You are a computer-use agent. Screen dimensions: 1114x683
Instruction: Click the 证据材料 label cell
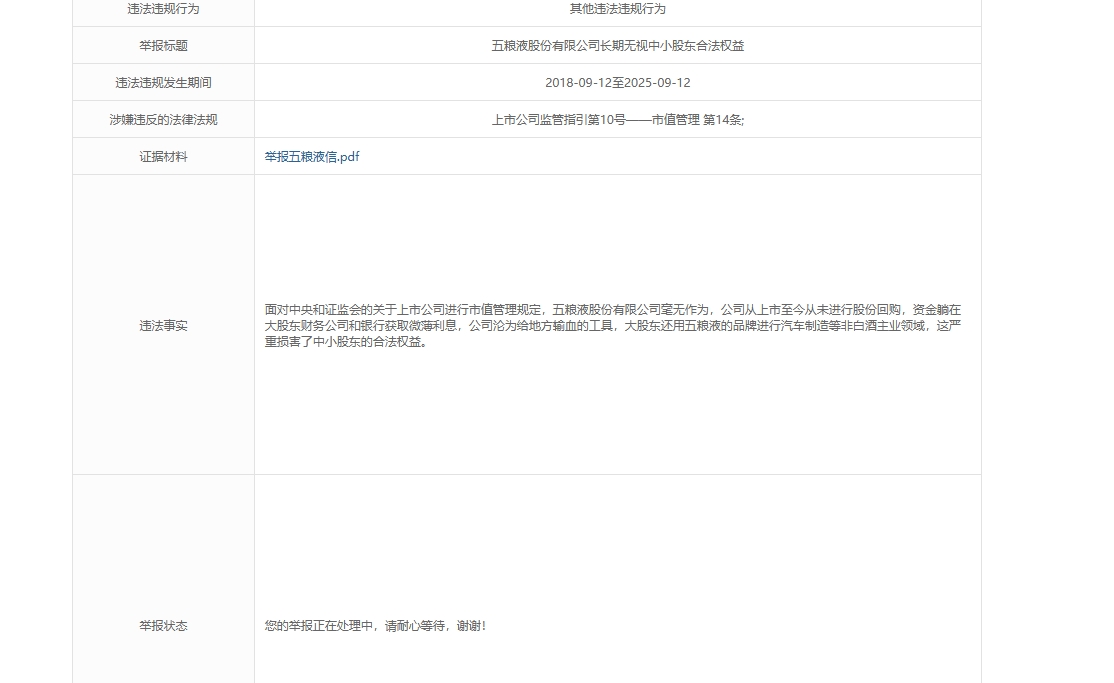(x=163, y=156)
